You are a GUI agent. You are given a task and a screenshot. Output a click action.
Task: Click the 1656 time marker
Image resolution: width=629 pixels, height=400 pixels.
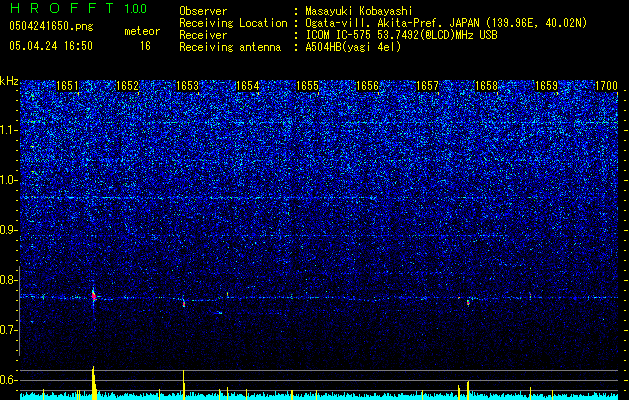pyautogui.click(x=367, y=86)
